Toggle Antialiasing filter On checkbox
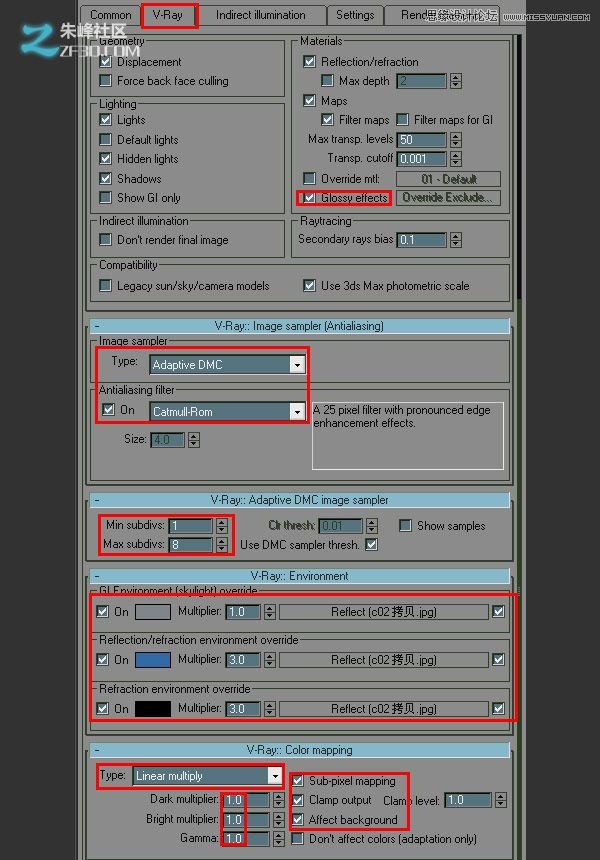 click(109, 410)
